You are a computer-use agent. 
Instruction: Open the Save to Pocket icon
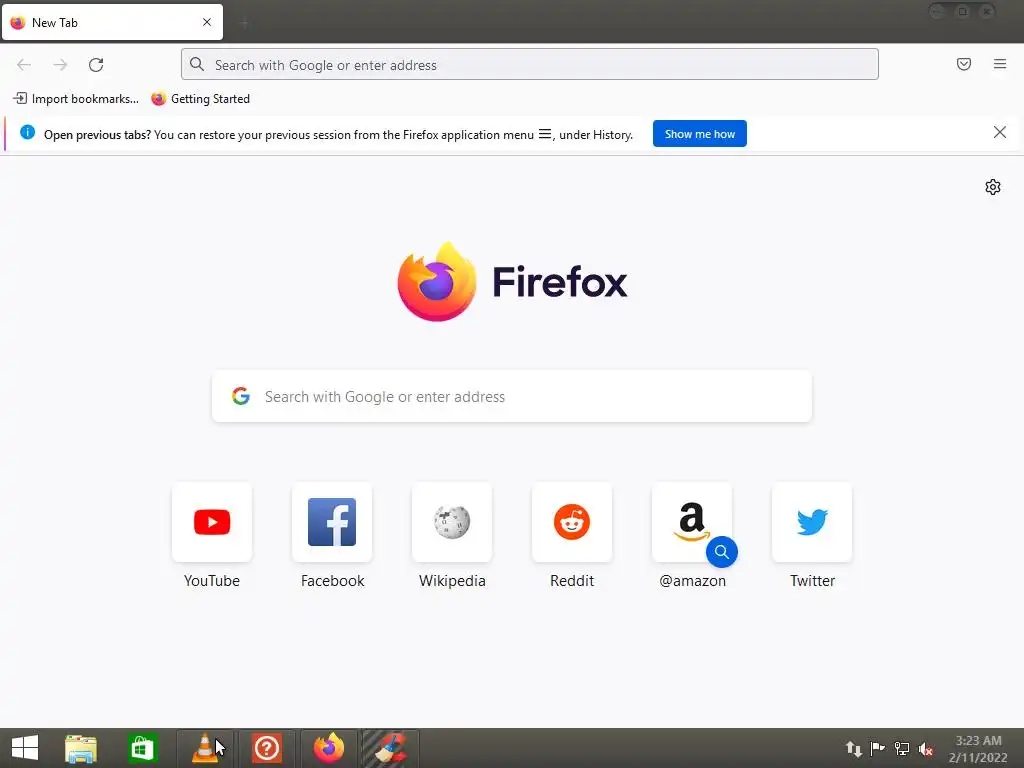point(963,64)
